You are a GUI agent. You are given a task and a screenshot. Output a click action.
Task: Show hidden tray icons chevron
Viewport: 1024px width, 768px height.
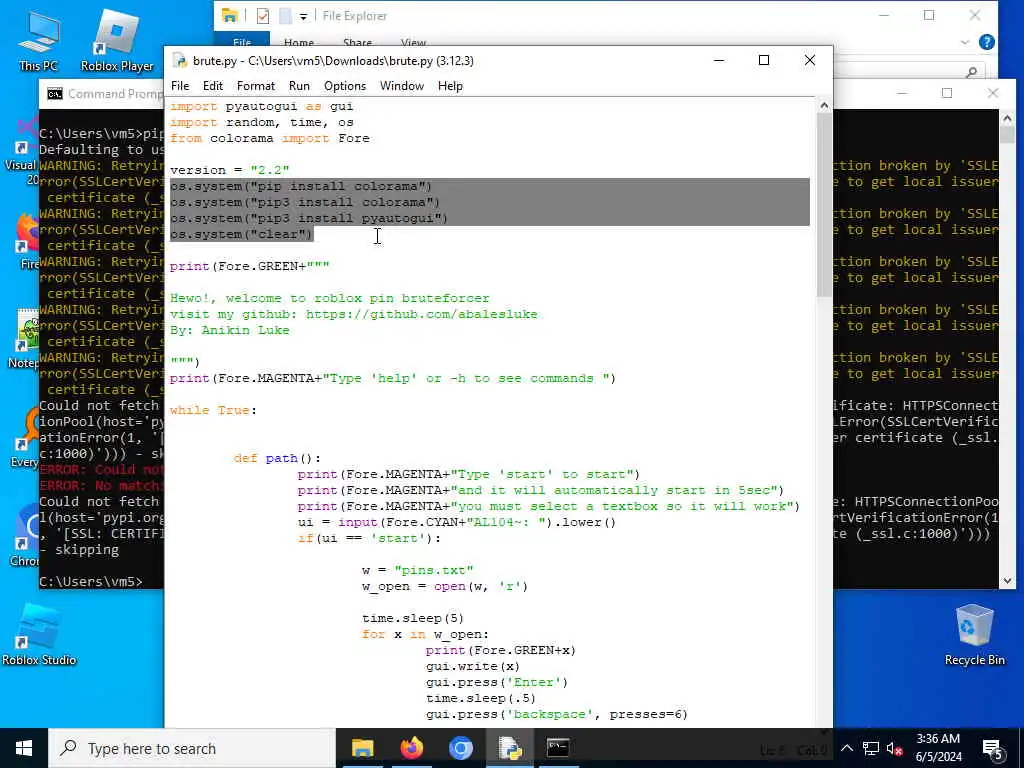[846, 749]
